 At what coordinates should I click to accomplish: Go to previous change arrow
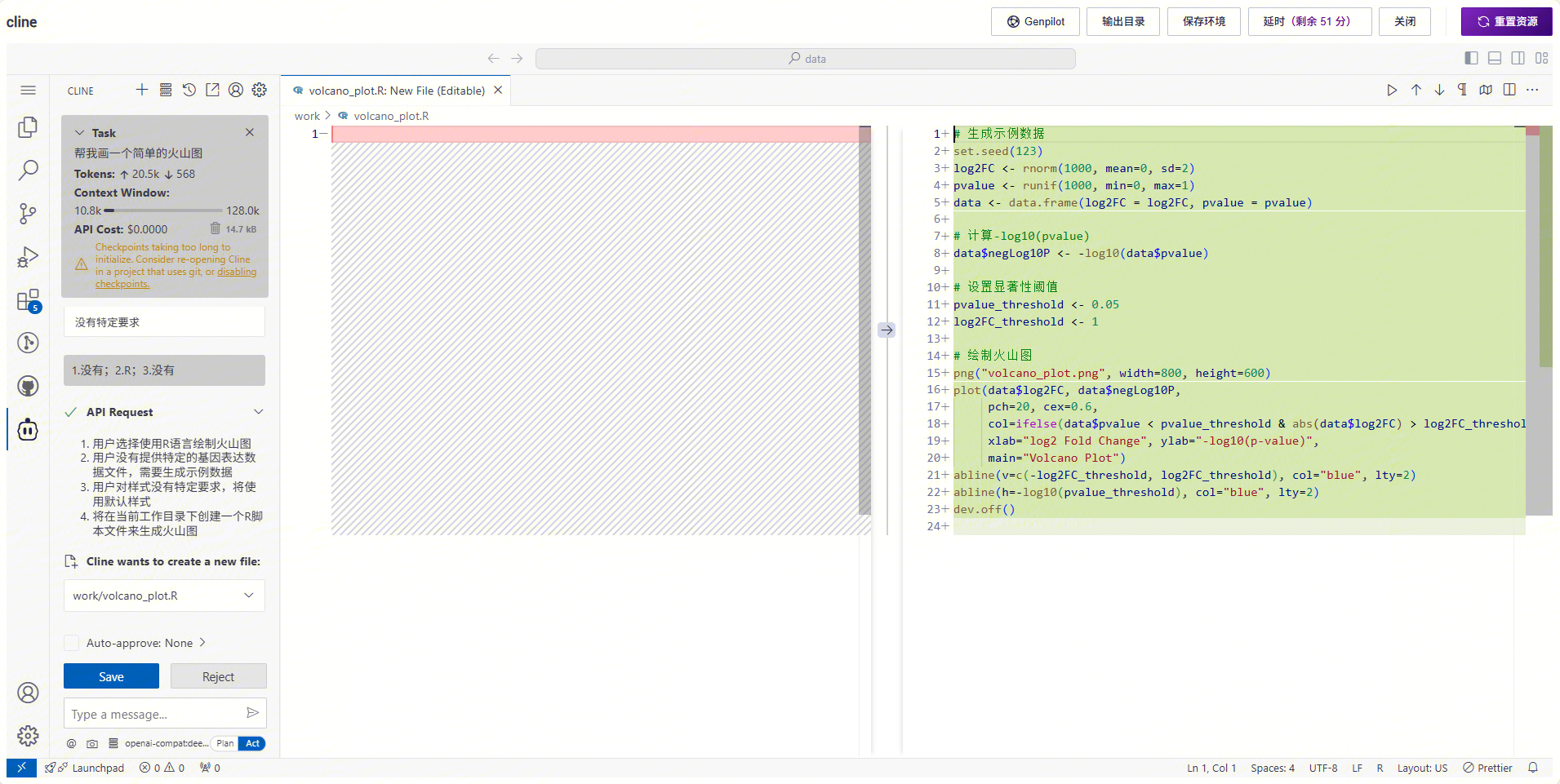pyautogui.click(x=1416, y=90)
